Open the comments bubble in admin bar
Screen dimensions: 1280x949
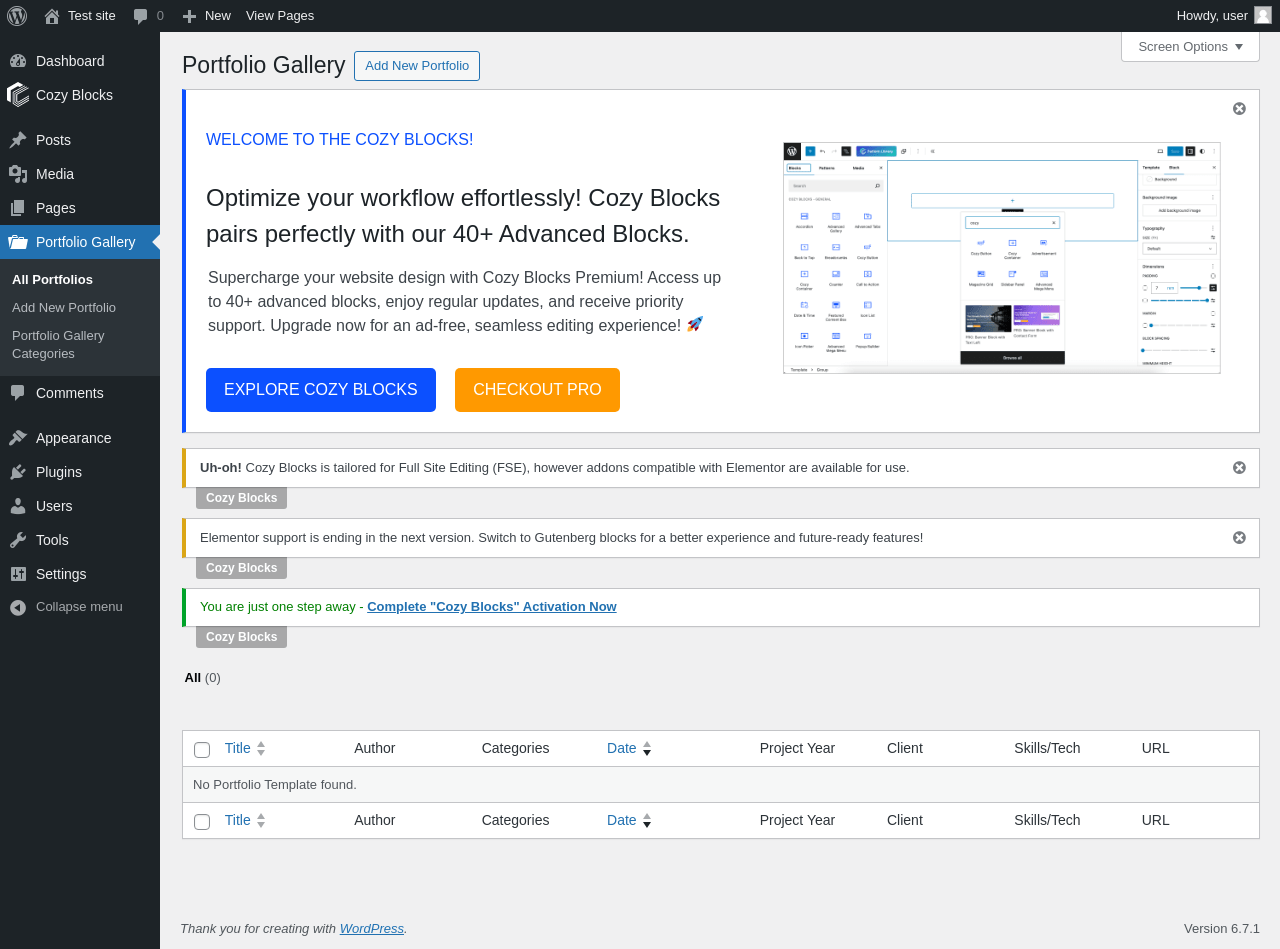tap(141, 16)
